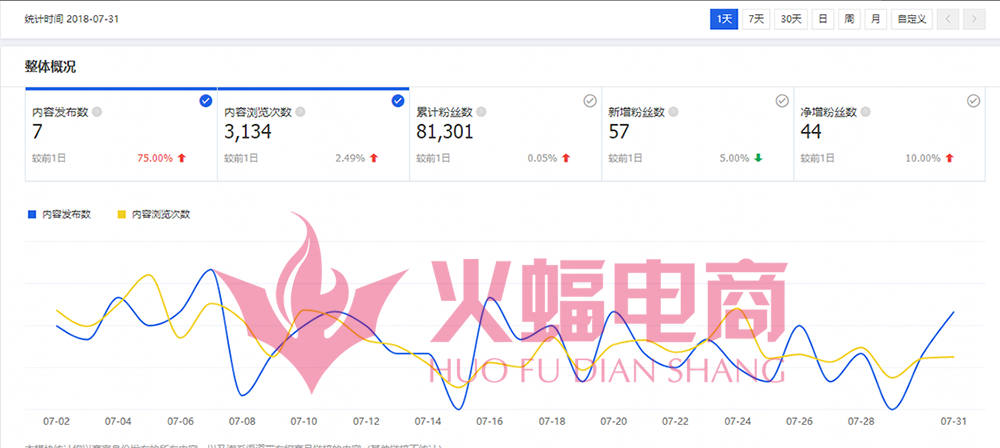
Task: Click the green down arrow beside 5.00%
Action: pyautogui.click(x=758, y=158)
